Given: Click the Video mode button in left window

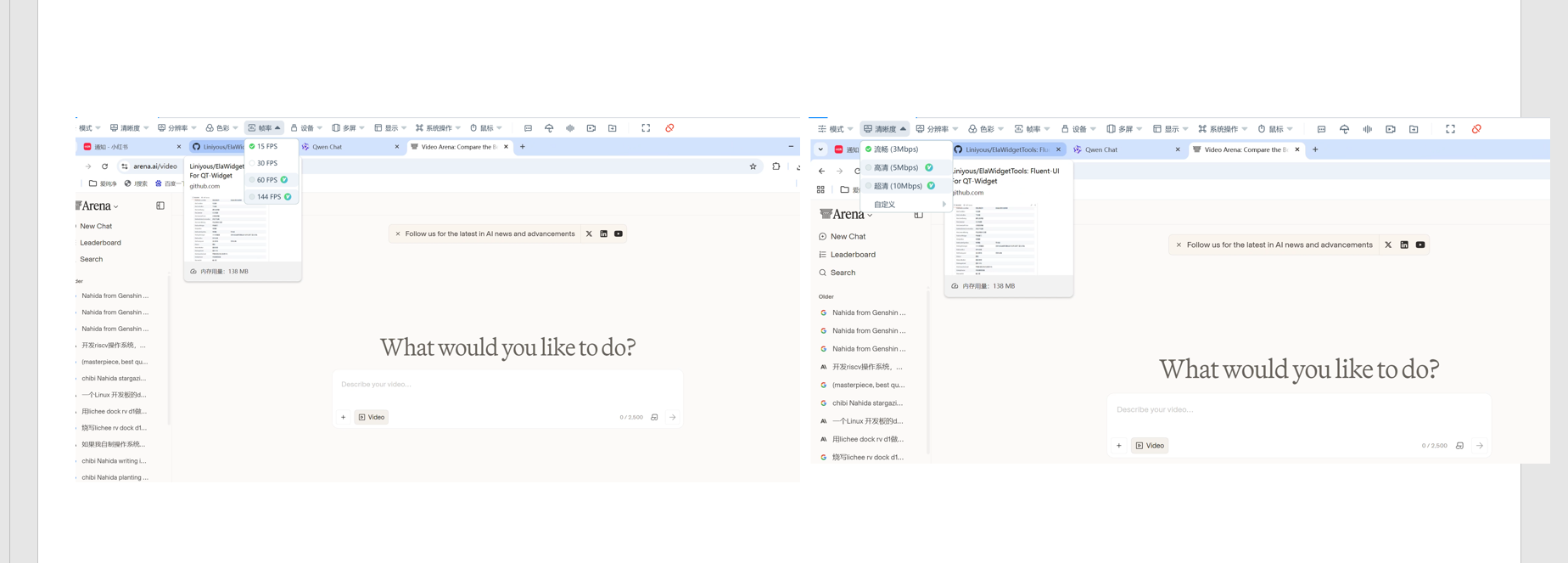Looking at the screenshot, I should (x=372, y=417).
